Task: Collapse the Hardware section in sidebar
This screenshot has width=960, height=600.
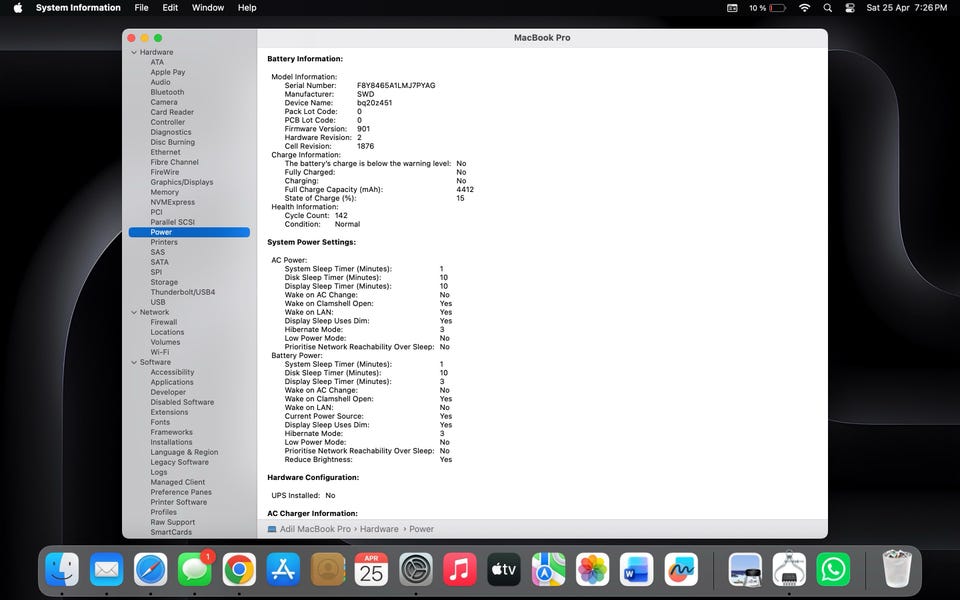Action: click(134, 53)
